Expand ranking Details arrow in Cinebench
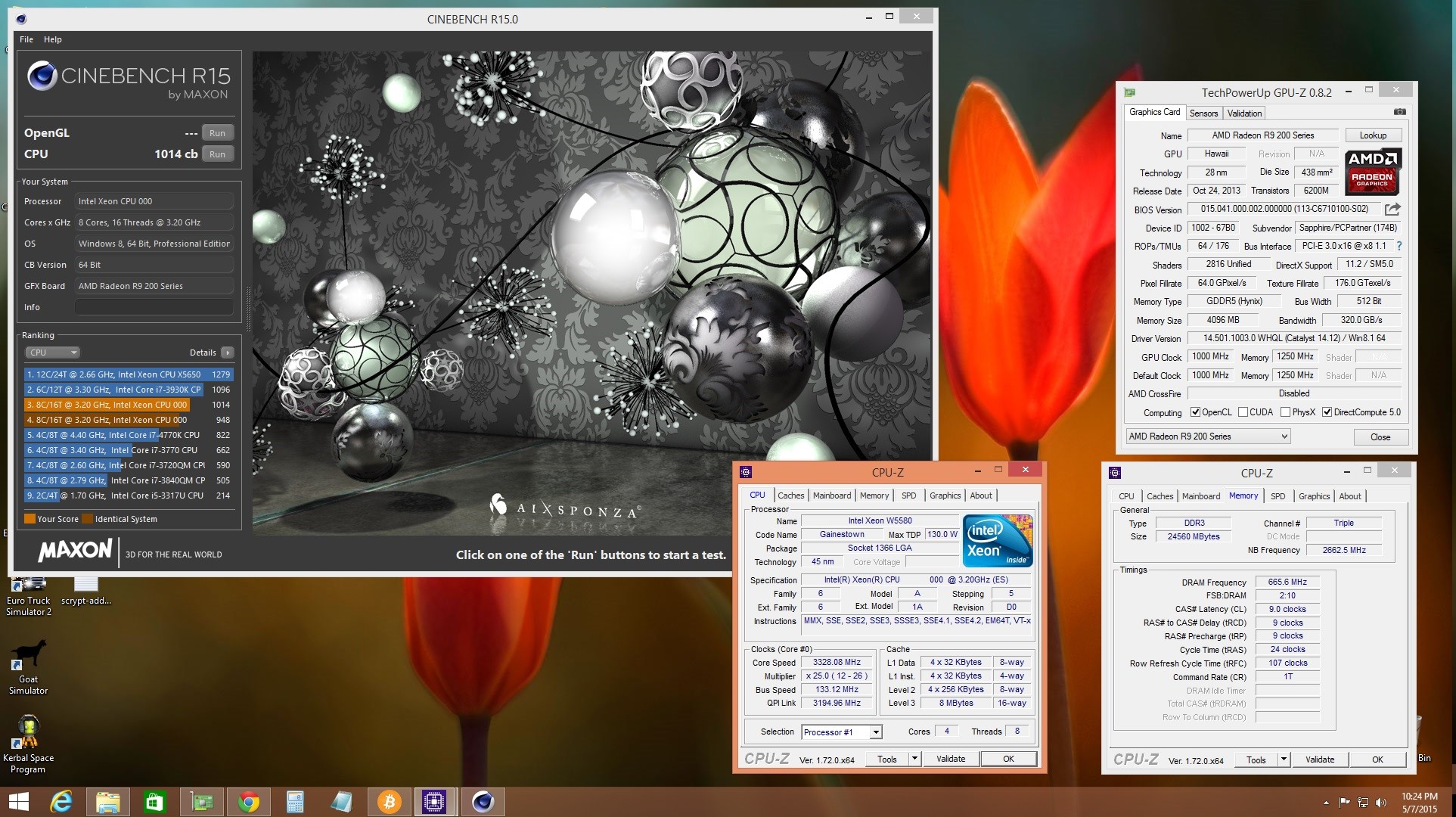1456x817 pixels. pos(228,353)
